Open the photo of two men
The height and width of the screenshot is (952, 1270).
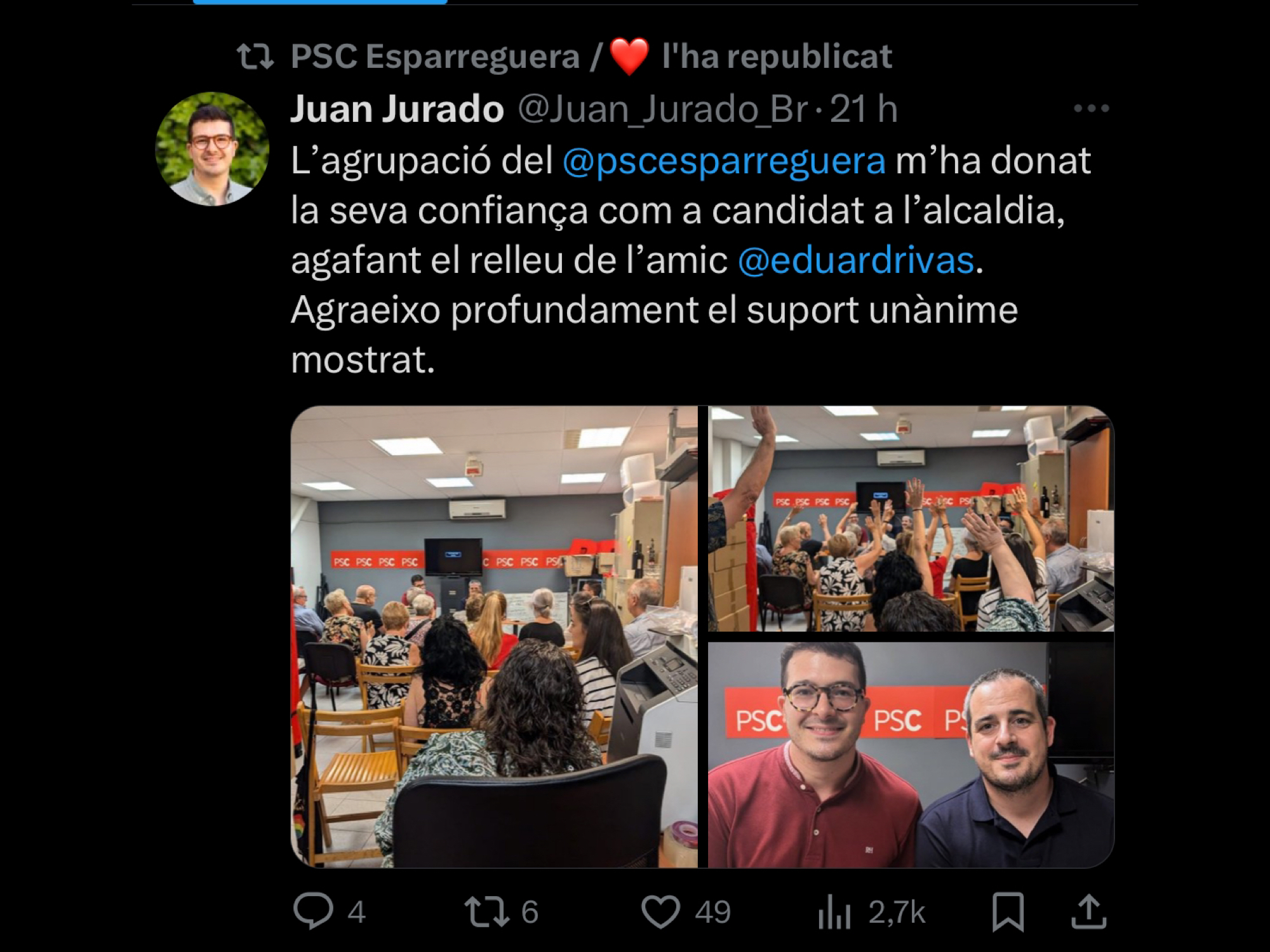[x=911, y=755]
